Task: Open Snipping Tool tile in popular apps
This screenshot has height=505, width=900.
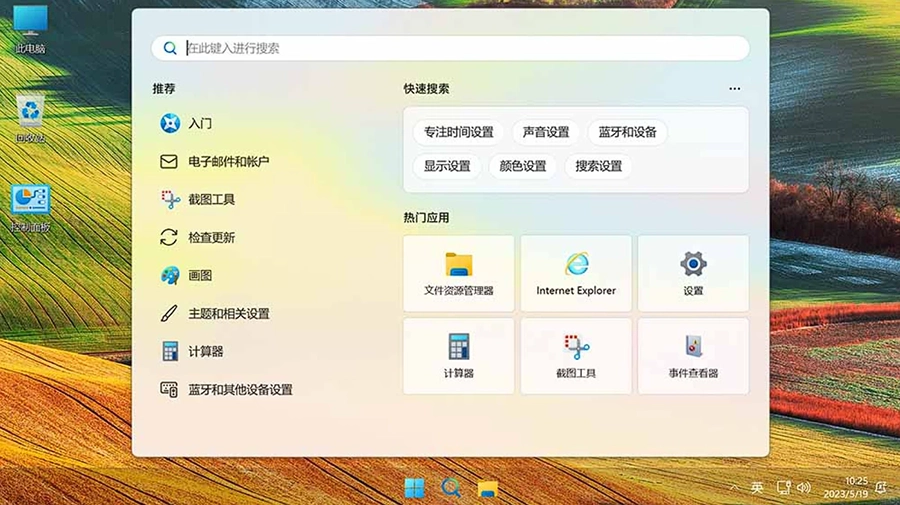Action: [x=576, y=355]
